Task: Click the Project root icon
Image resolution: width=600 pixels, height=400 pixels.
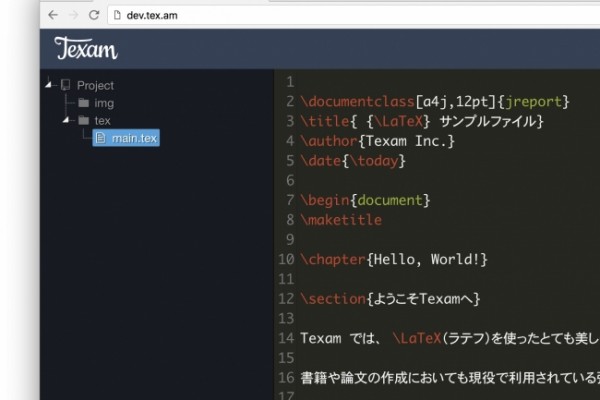Action: click(66, 85)
